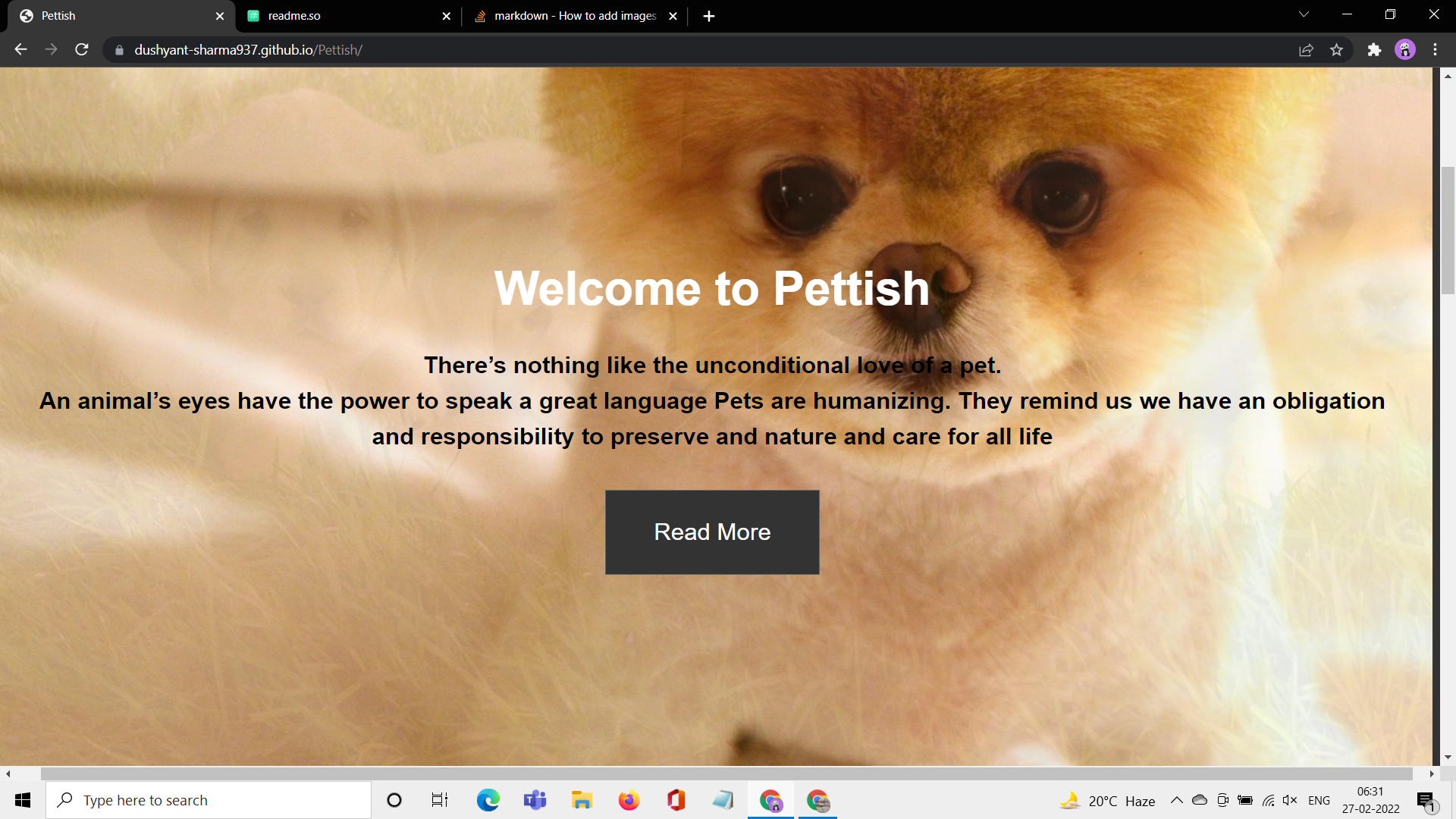View site security via the padlock icon
This screenshot has height=819, width=1456.
click(x=118, y=50)
